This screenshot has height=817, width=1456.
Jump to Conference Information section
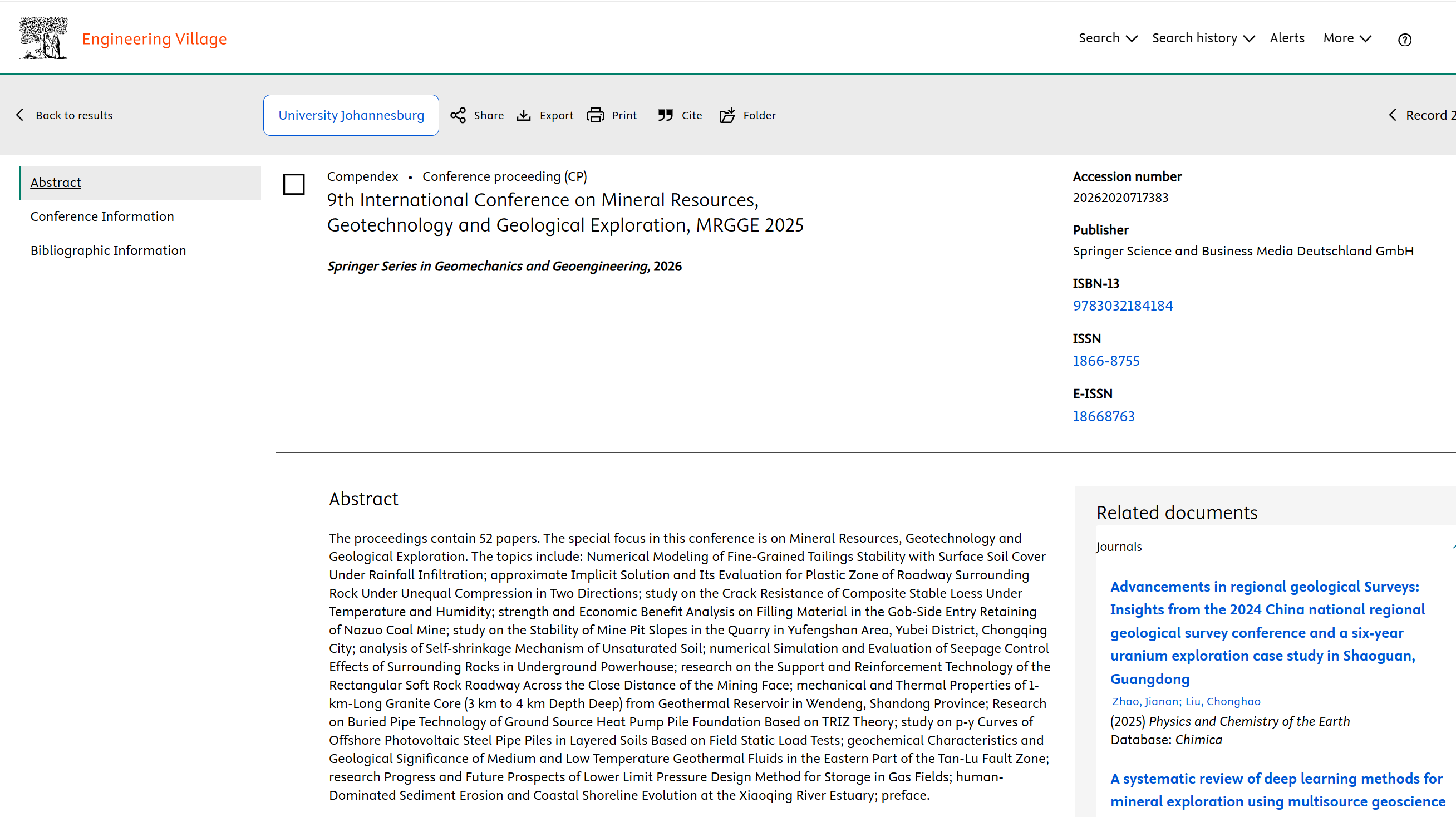[x=102, y=216]
